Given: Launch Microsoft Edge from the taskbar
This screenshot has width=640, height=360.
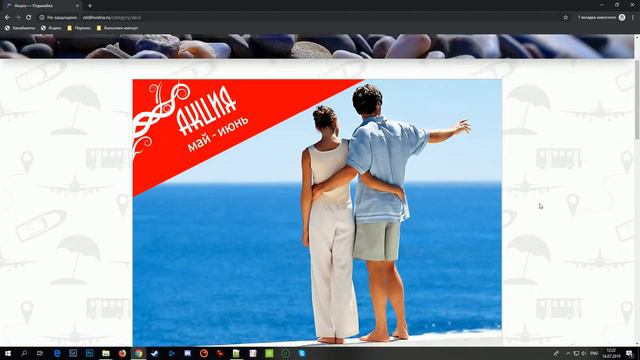Looking at the screenshot, I should coord(57,353).
